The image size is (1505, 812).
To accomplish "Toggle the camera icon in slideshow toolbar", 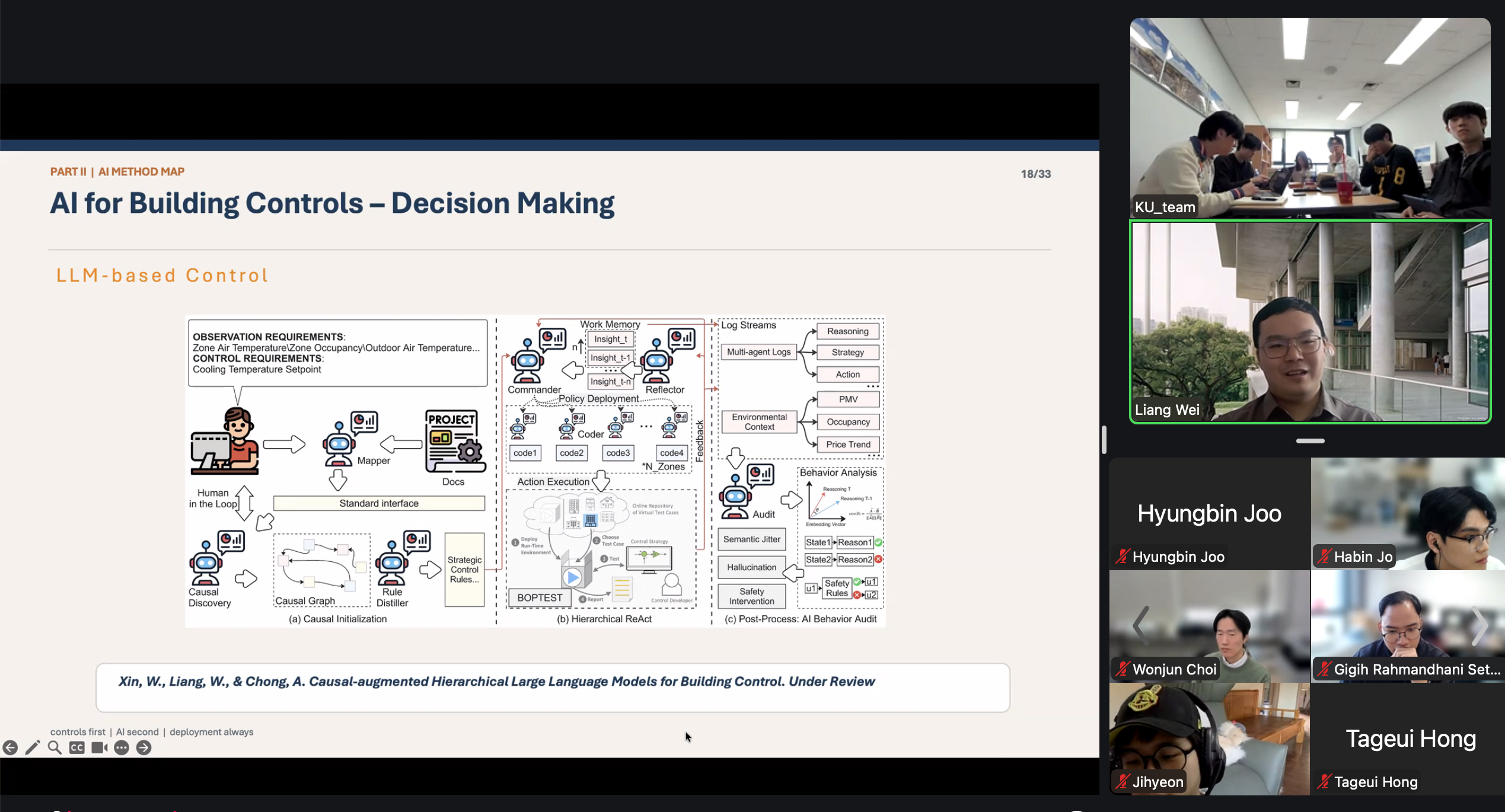I will pyautogui.click(x=99, y=748).
